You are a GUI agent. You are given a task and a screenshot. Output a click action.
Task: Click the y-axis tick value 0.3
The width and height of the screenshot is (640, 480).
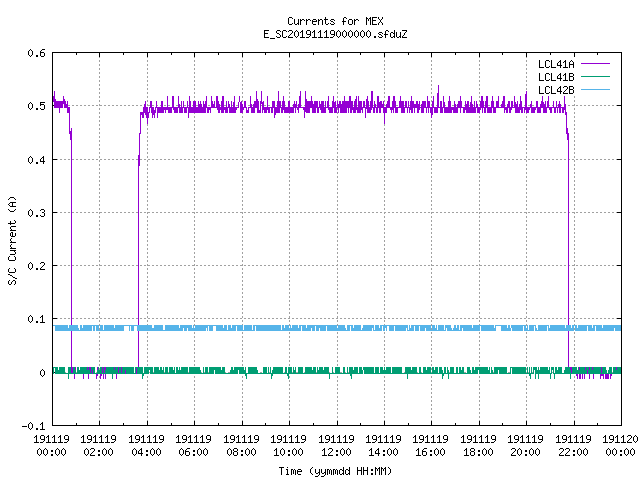coord(36,213)
